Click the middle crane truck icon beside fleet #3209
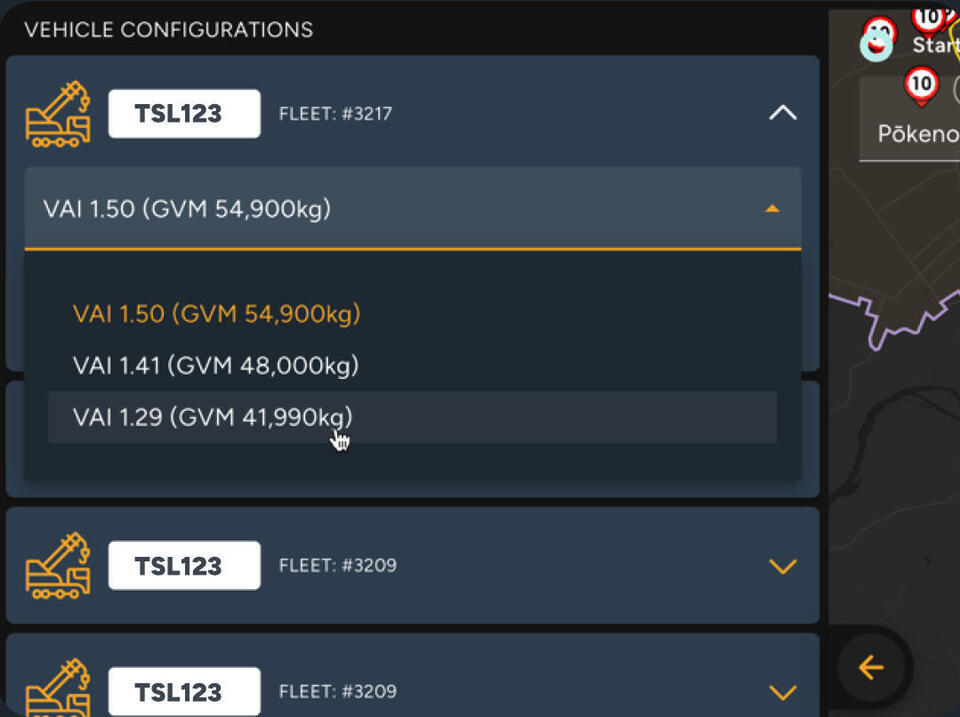 (58, 565)
